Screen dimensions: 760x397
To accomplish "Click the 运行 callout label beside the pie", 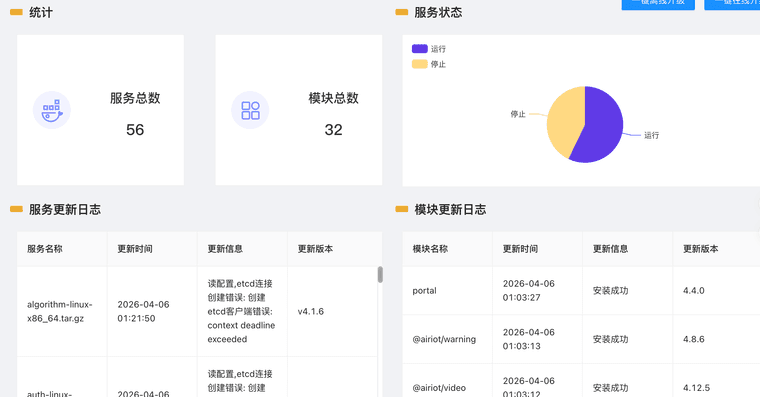I will pos(651,135).
